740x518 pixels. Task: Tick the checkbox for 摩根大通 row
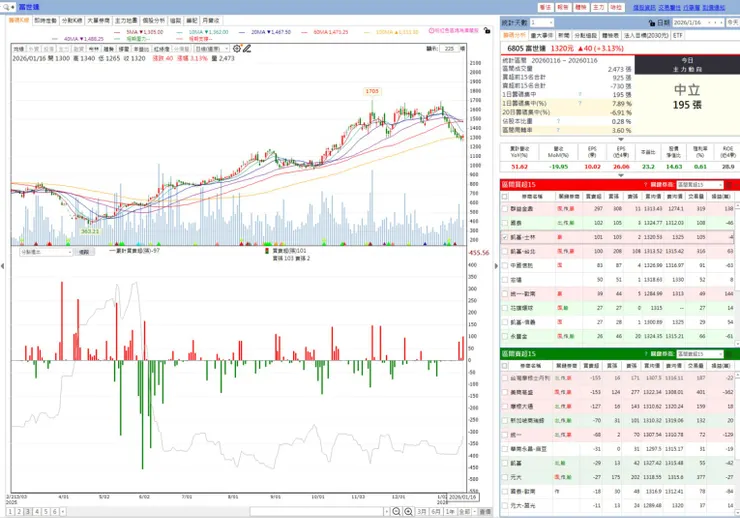click(505, 406)
